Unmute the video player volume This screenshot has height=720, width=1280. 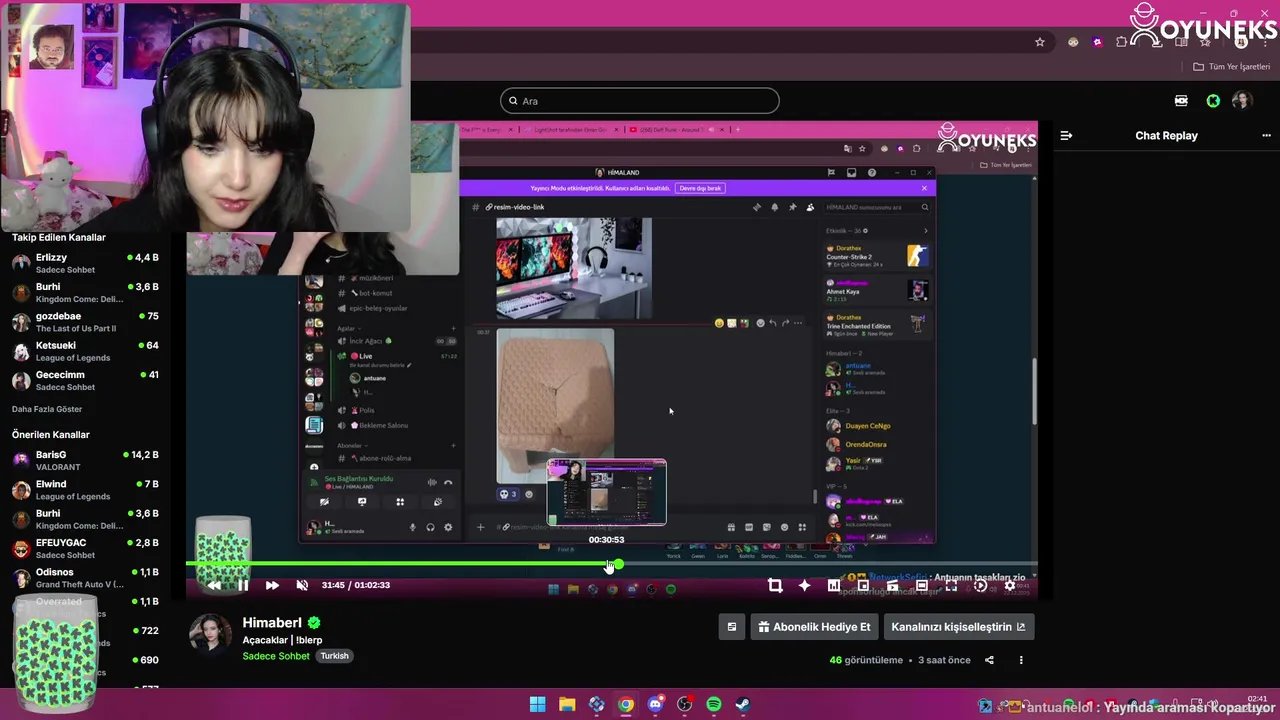click(x=302, y=585)
